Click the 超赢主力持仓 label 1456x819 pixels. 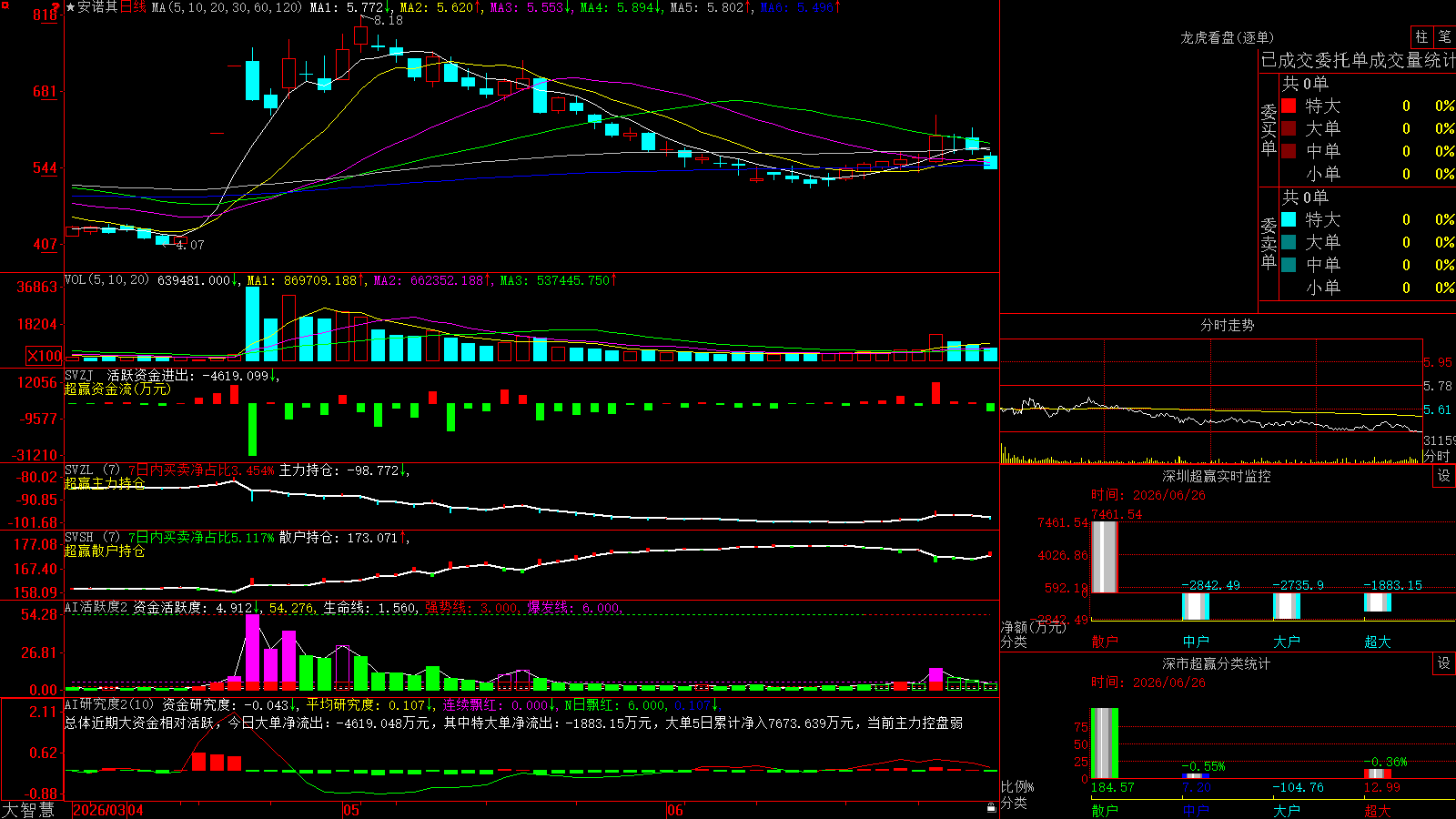click(x=105, y=483)
